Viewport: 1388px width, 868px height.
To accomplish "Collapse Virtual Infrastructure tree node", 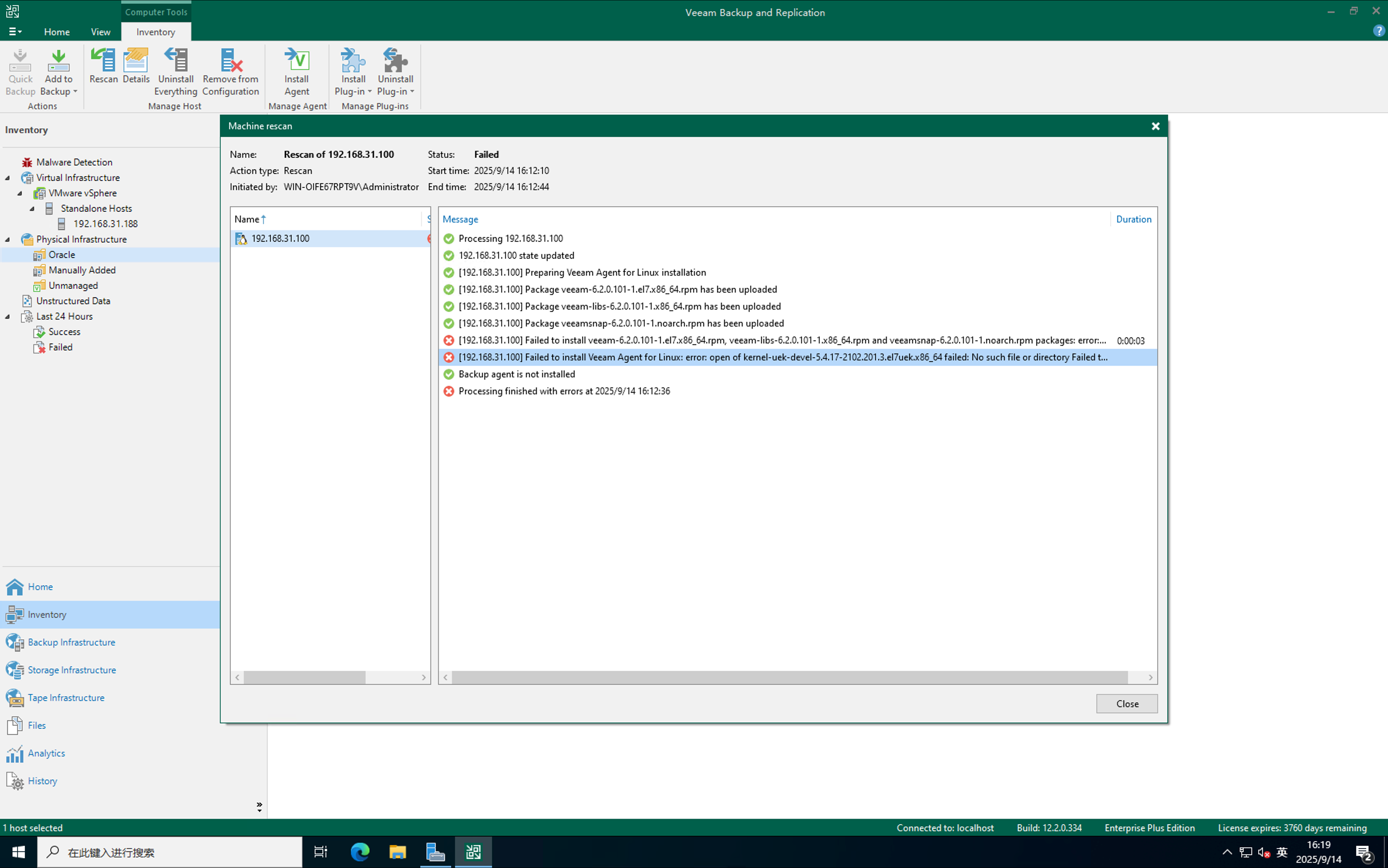I will point(7,178).
